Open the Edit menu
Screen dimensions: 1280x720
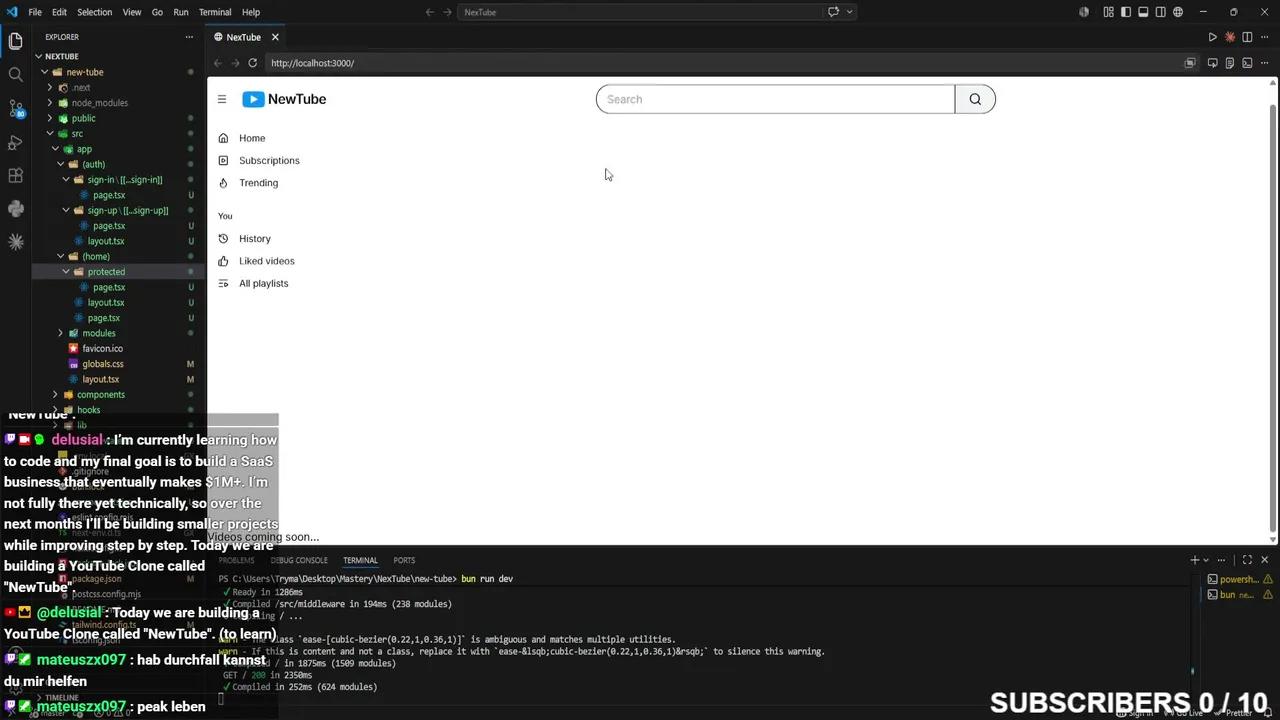[59, 12]
